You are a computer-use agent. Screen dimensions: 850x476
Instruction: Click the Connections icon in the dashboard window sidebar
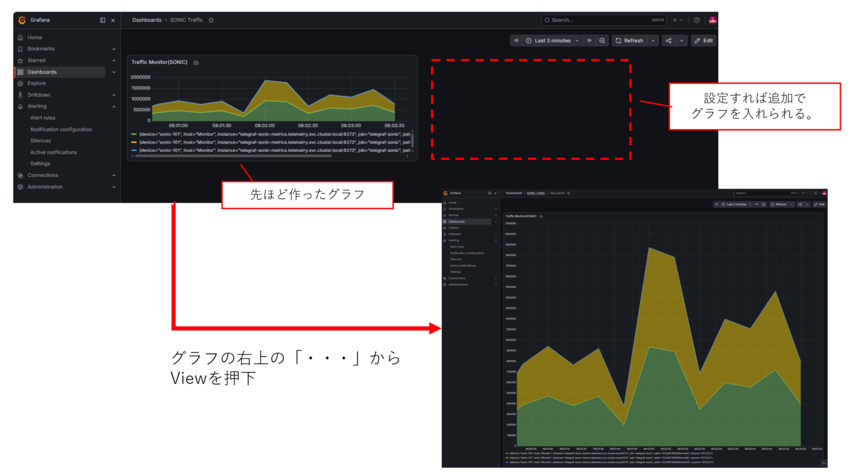point(21,176)
